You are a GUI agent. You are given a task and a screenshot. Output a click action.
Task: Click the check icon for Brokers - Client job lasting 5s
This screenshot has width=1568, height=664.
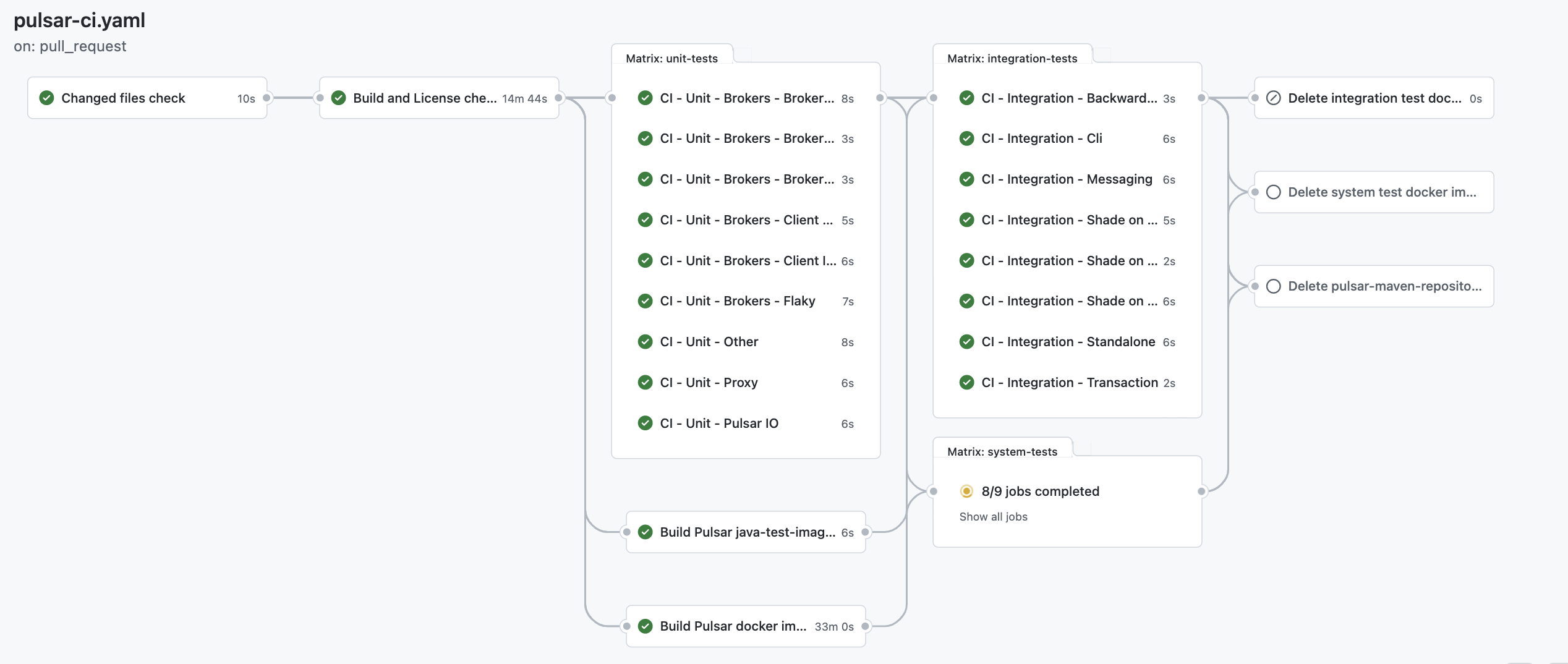[x=645, y=220]
